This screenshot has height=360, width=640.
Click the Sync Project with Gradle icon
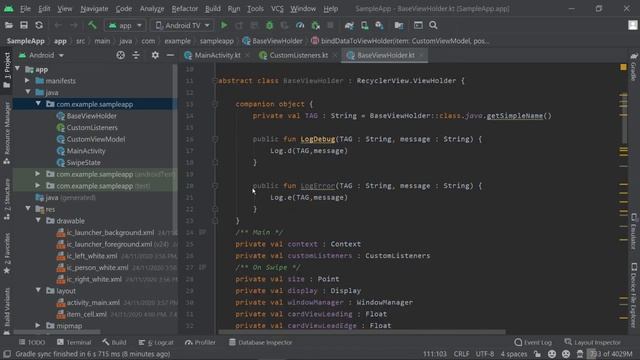tap(349, 25)
